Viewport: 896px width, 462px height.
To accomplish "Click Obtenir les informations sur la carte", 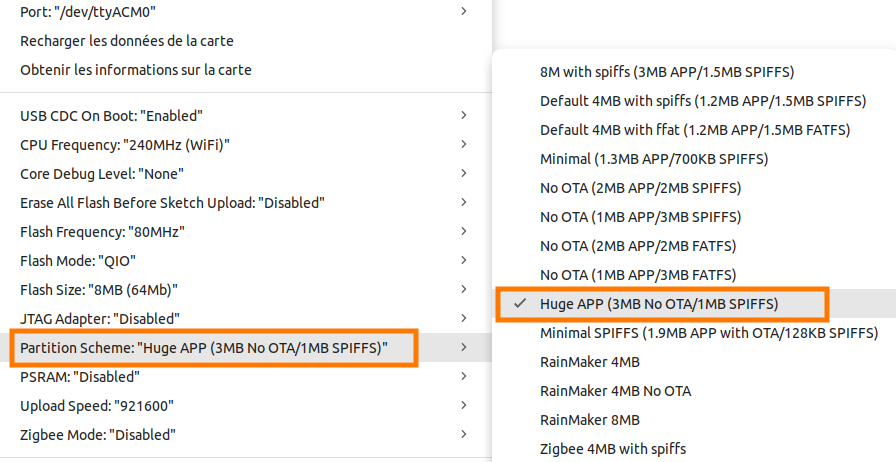I will [136, 70].
